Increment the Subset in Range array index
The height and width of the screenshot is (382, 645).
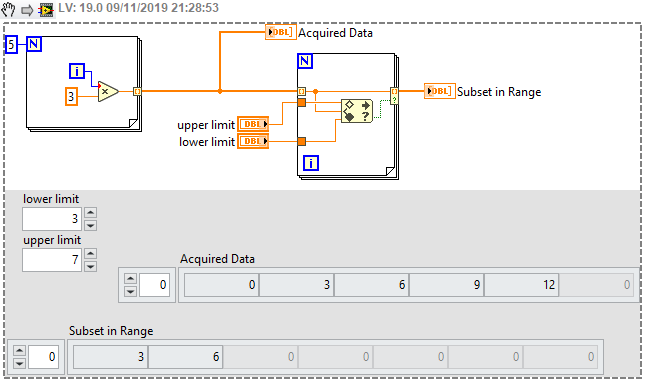click(x=19, y=351)
